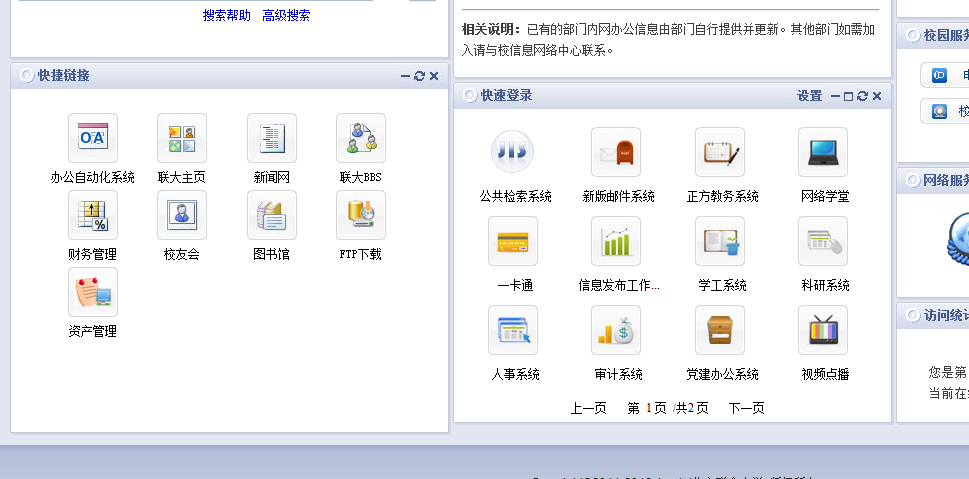The image size is (969, 479).
Task: Click the 新版邮件系统 label
Action: [x=619, y=197]
